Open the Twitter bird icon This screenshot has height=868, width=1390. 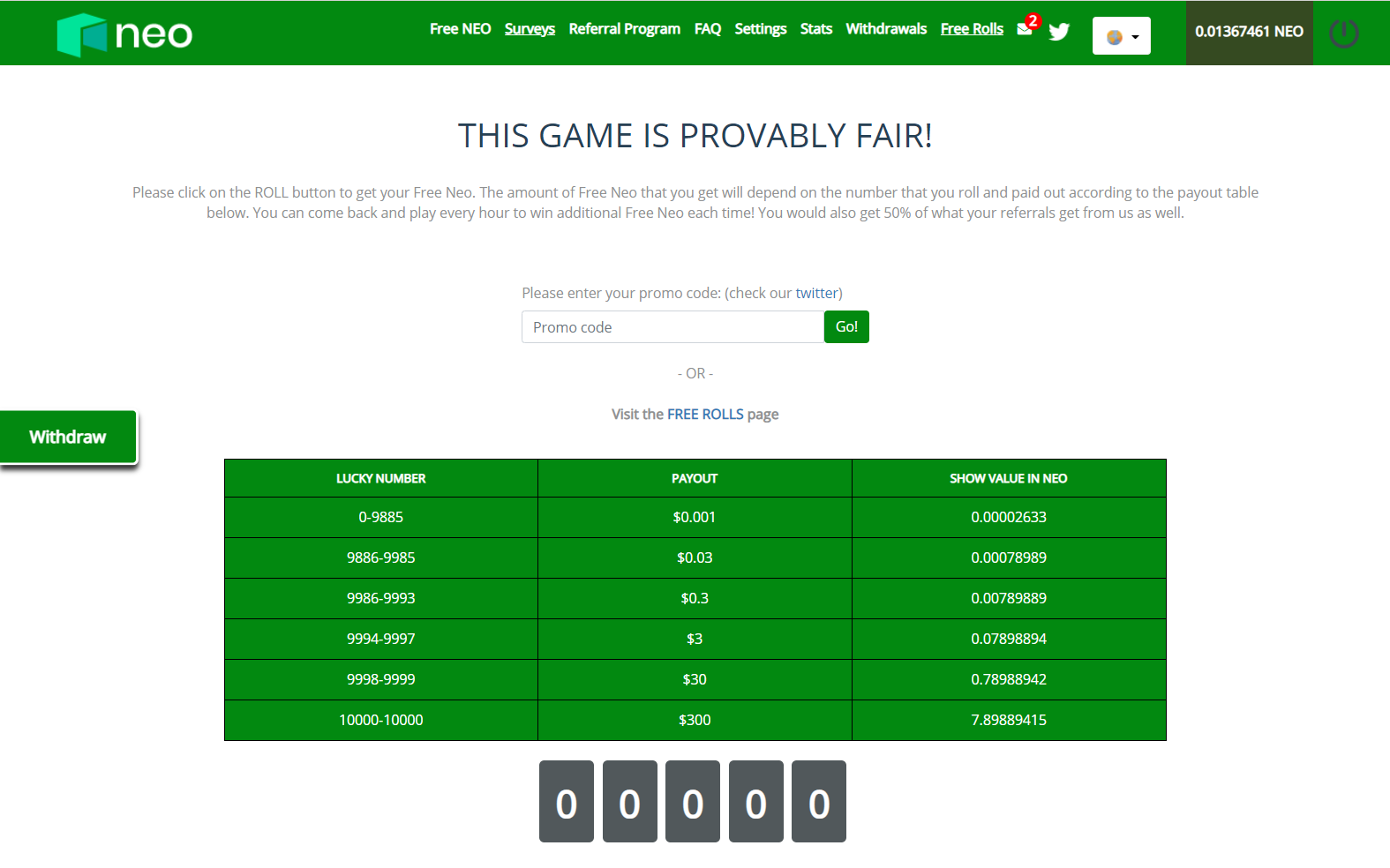[x=1059, y=32]
